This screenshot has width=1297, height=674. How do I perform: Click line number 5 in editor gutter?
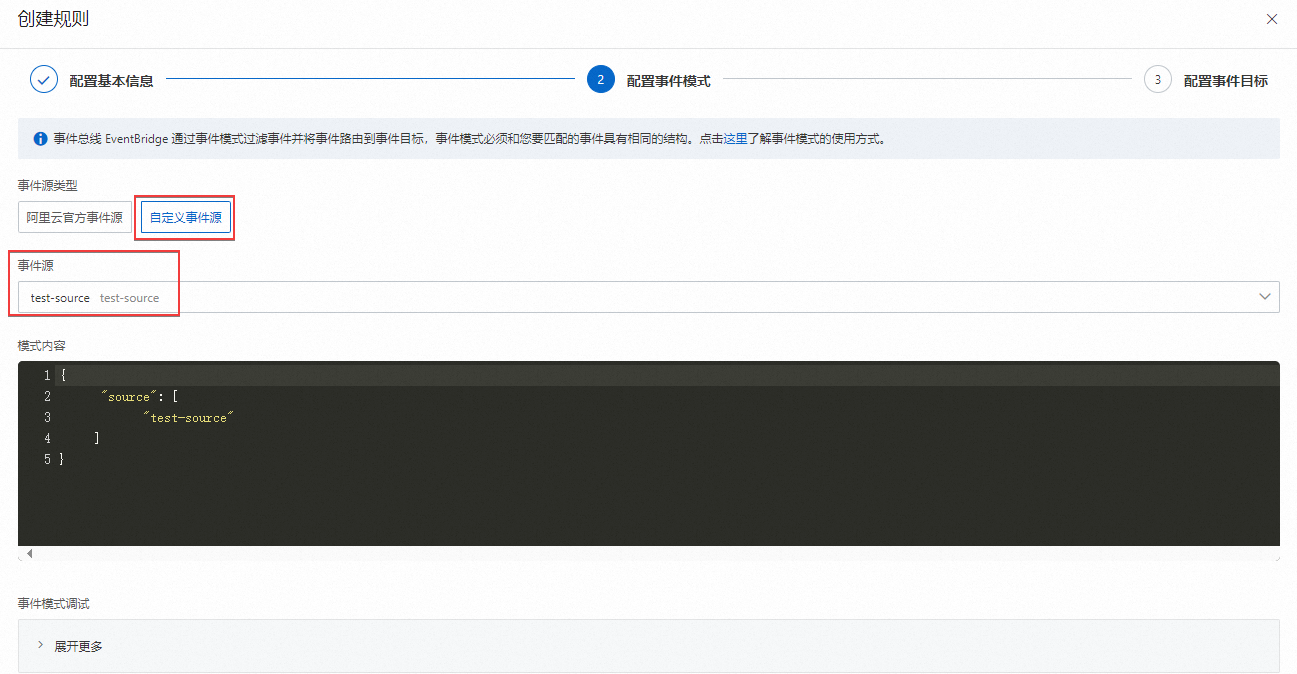[47, 459]
